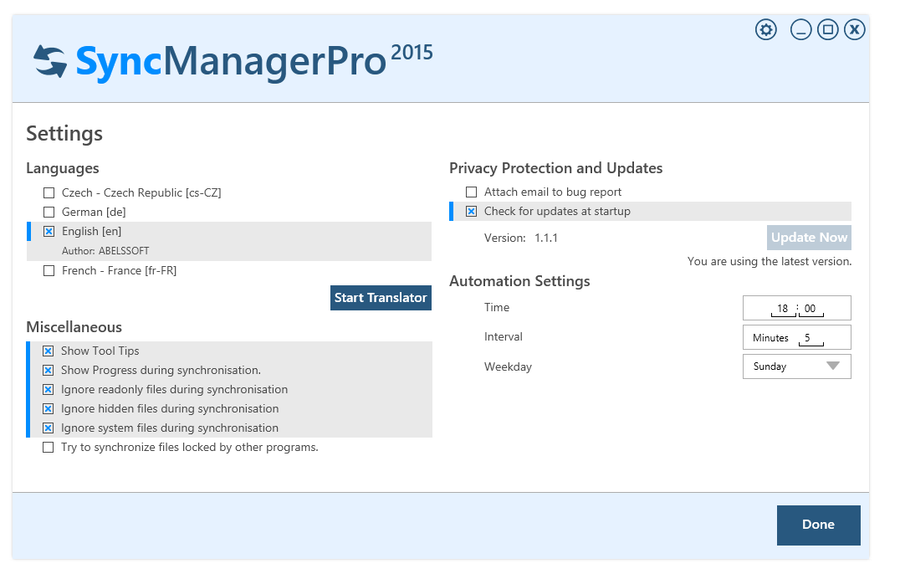Image resolution: width=900 pixels, height=579 pixels.
Task: Click the Settings heading
Action: tap(64, 134)
